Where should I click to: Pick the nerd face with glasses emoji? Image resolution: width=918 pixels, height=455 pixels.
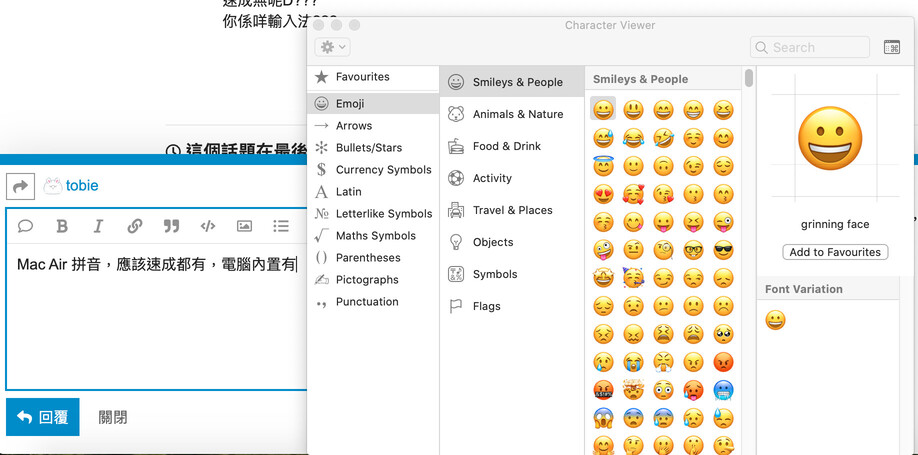[x=693, y=250]
